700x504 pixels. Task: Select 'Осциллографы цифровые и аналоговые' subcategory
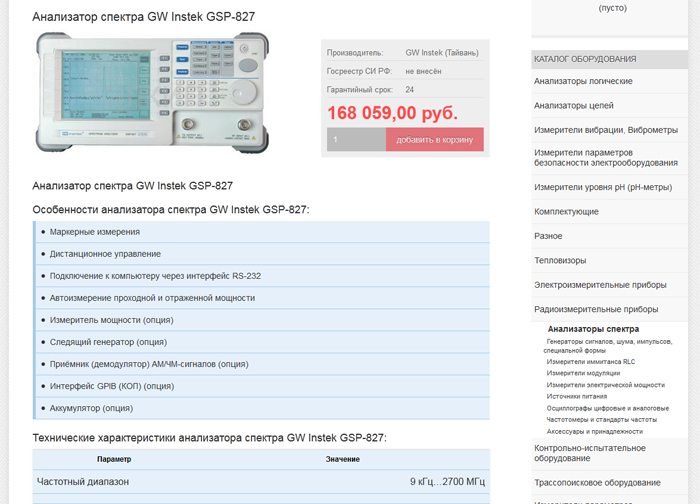pos(608,408)
